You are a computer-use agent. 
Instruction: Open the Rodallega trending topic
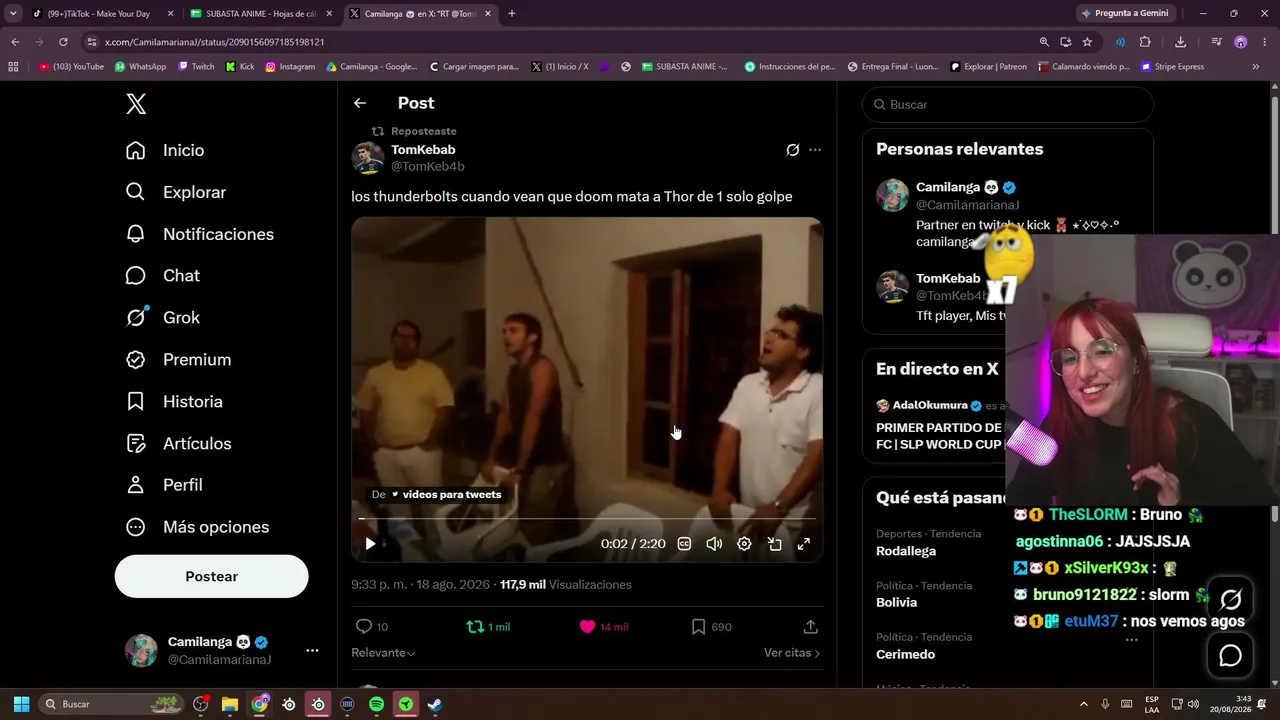906,551
